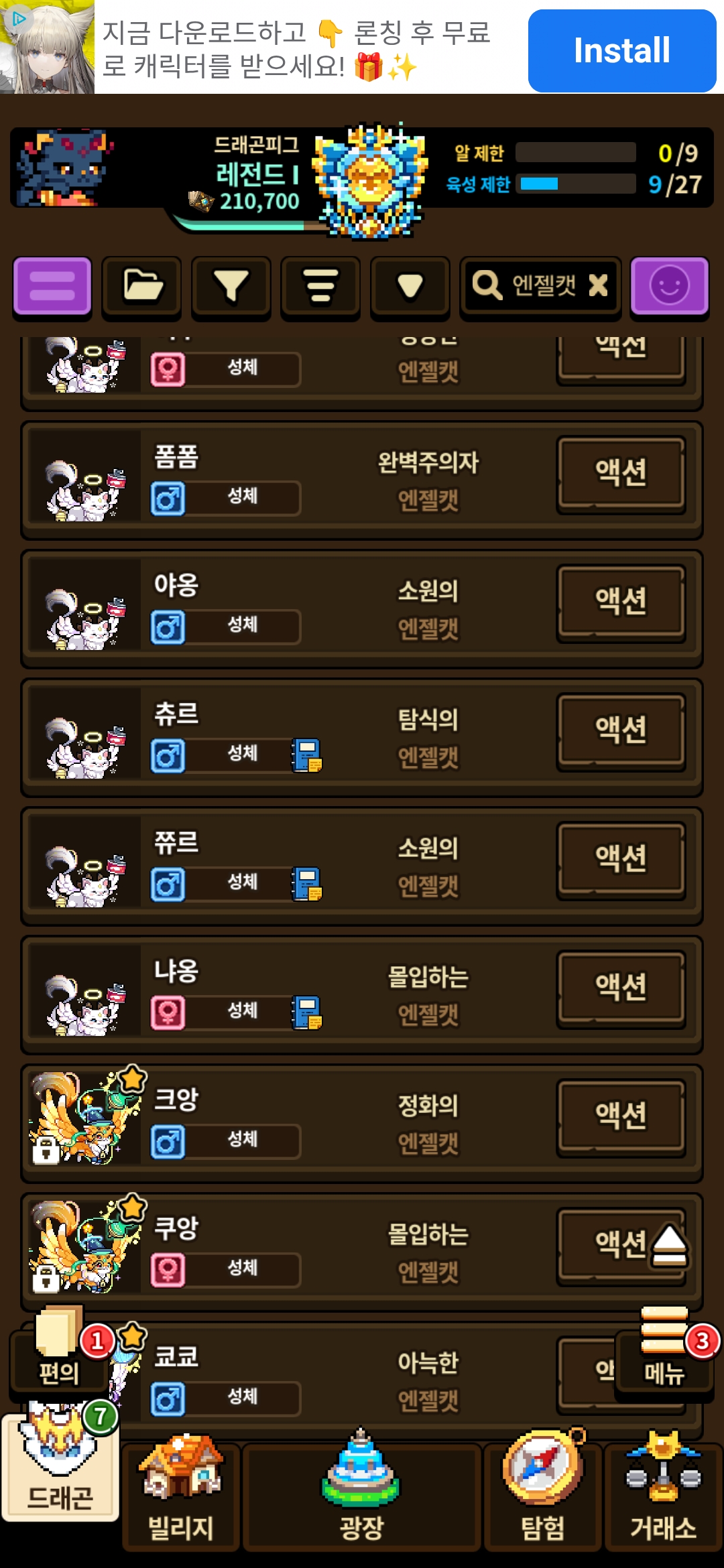724x1568 pixels.
Task: Toggle the favorite star on 크앙
Action: click(x=133, y=1079)
